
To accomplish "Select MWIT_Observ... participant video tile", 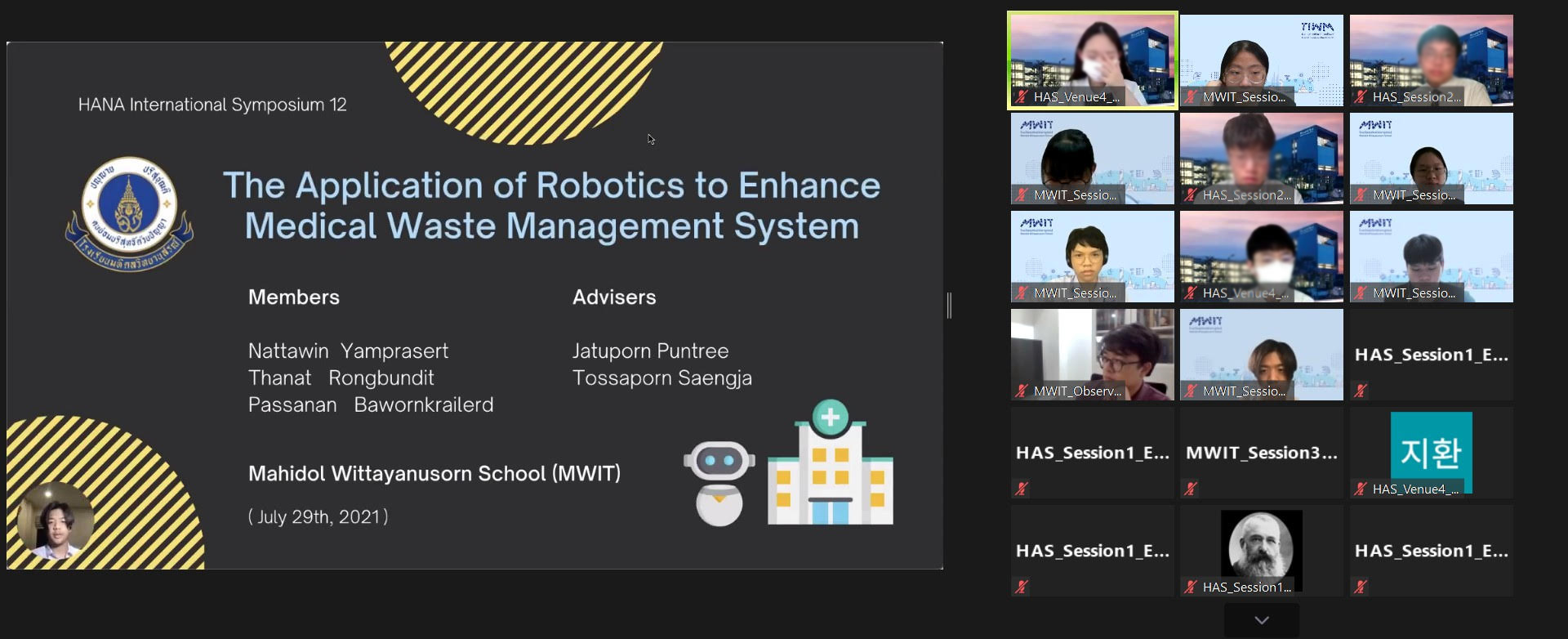I will click(1092, 355).
